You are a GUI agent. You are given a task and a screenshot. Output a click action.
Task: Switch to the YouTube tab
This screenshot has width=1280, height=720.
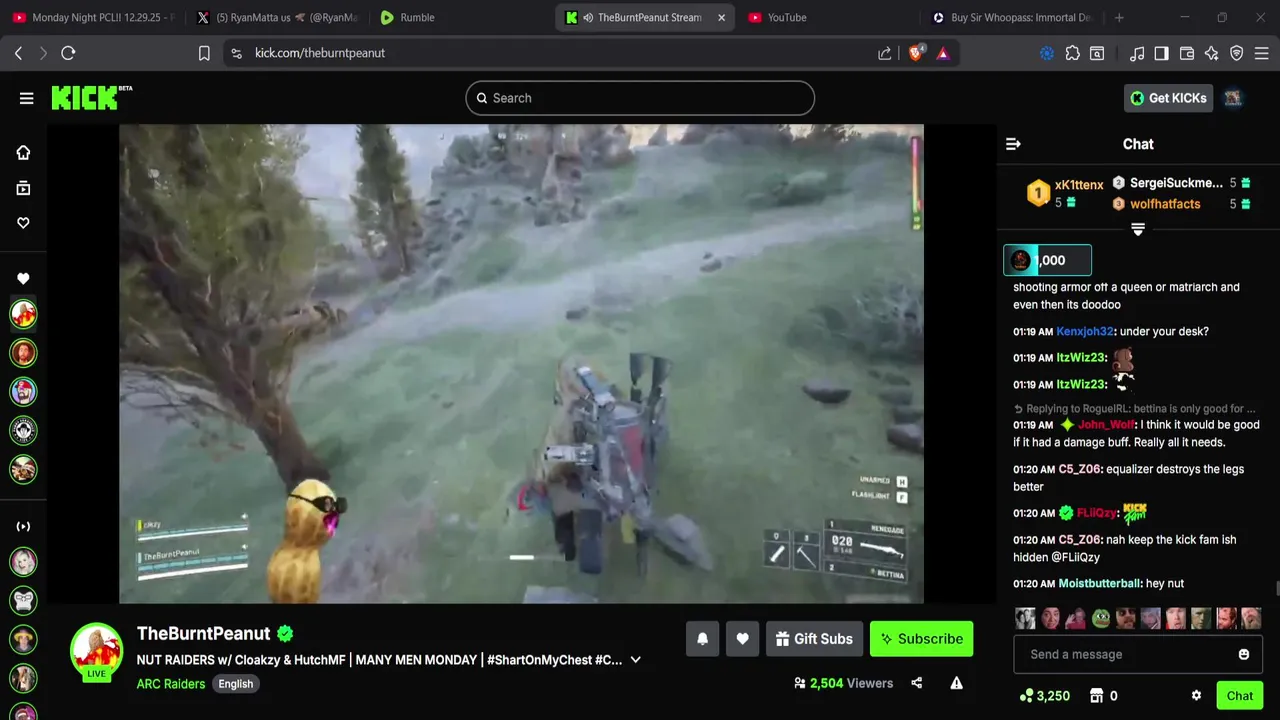[x=827, y=17]
